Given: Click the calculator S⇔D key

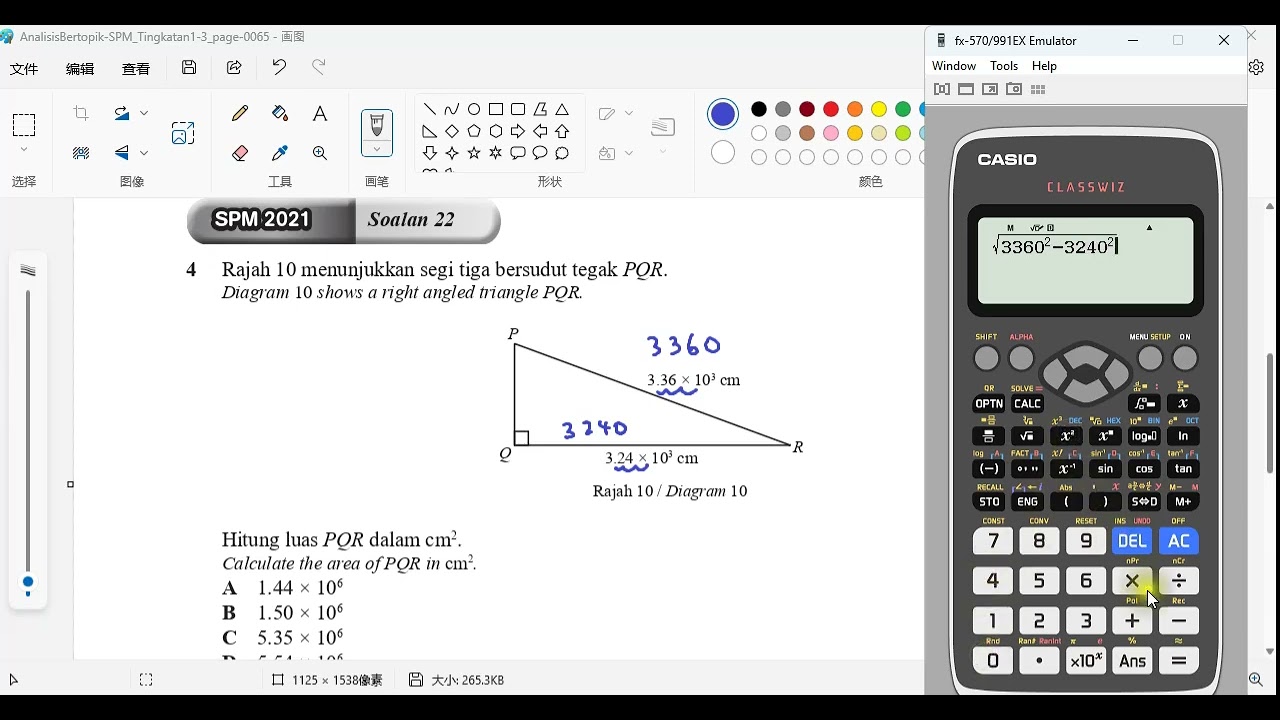Looking at the screenshot, I should 1144,502.
